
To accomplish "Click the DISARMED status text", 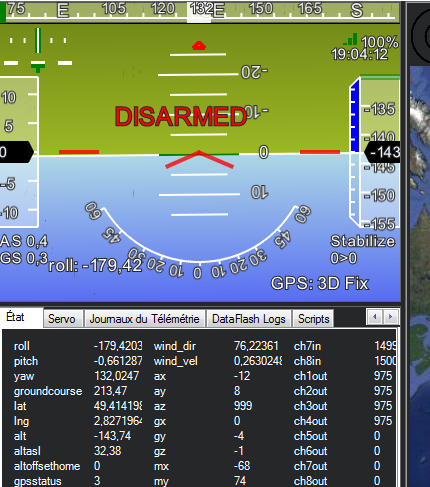I will click(181, 117).
